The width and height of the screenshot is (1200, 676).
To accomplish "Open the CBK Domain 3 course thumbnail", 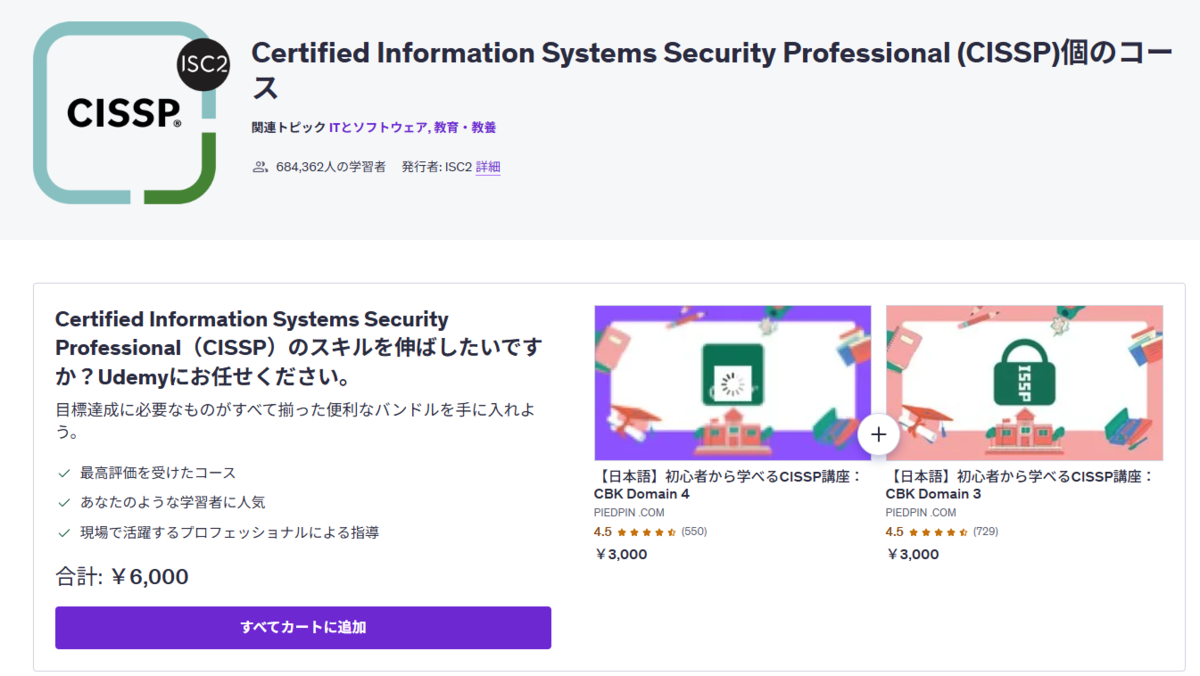I will 1024,383.
